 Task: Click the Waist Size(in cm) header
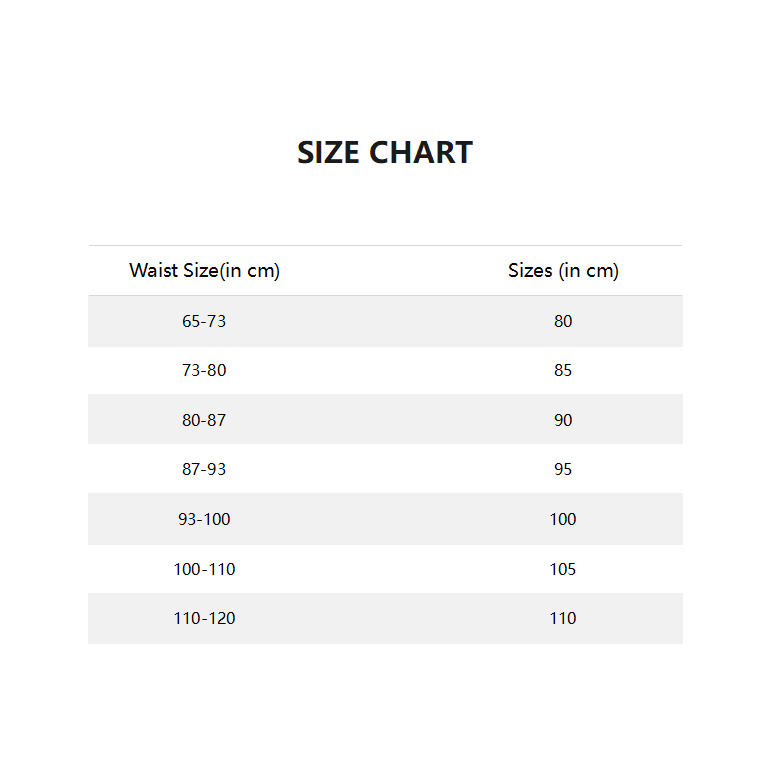(x=204, y=271)
